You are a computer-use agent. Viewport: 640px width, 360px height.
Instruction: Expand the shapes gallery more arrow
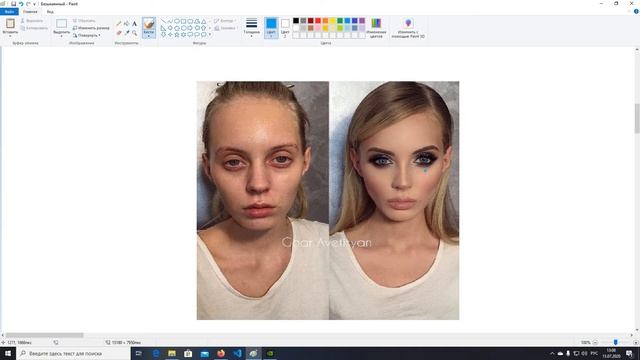point(210,35)
